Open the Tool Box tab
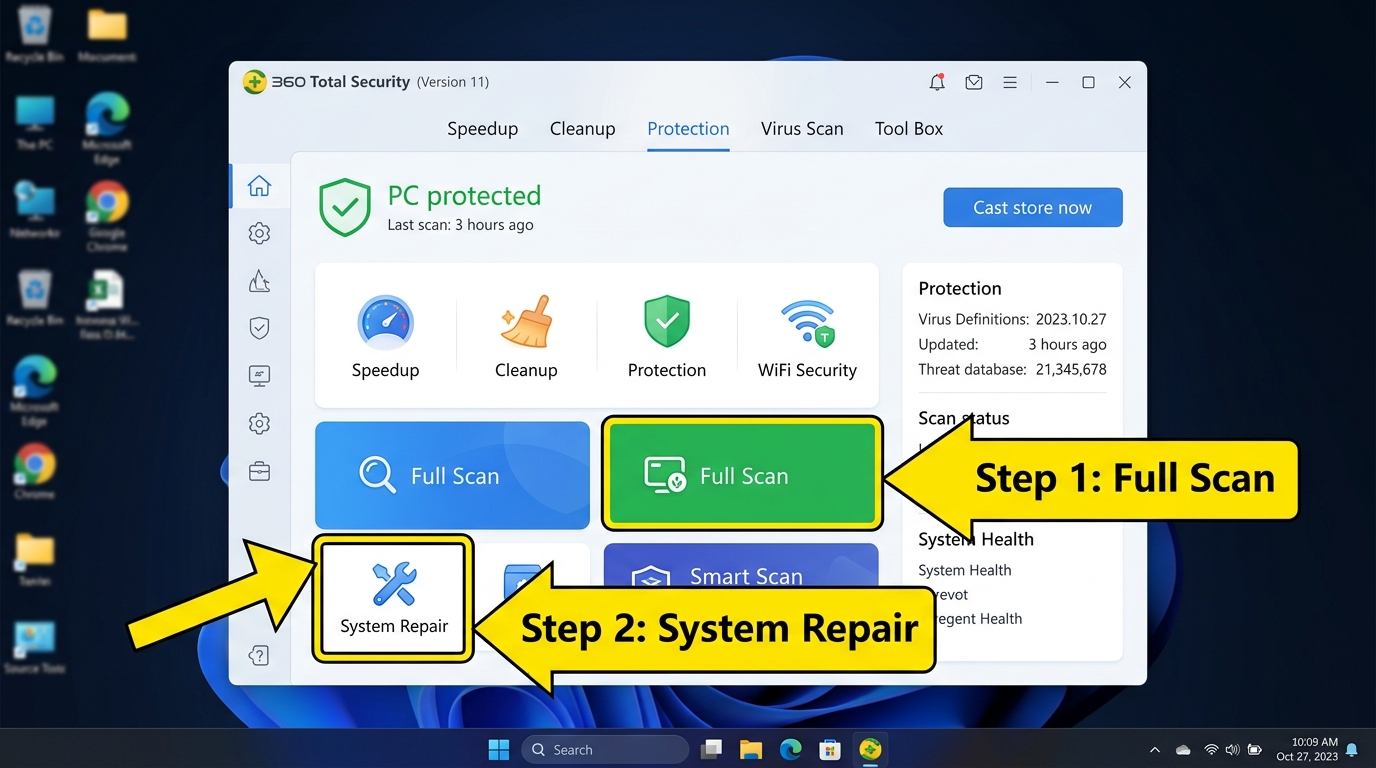1376x768 pixels. point(908,128)
